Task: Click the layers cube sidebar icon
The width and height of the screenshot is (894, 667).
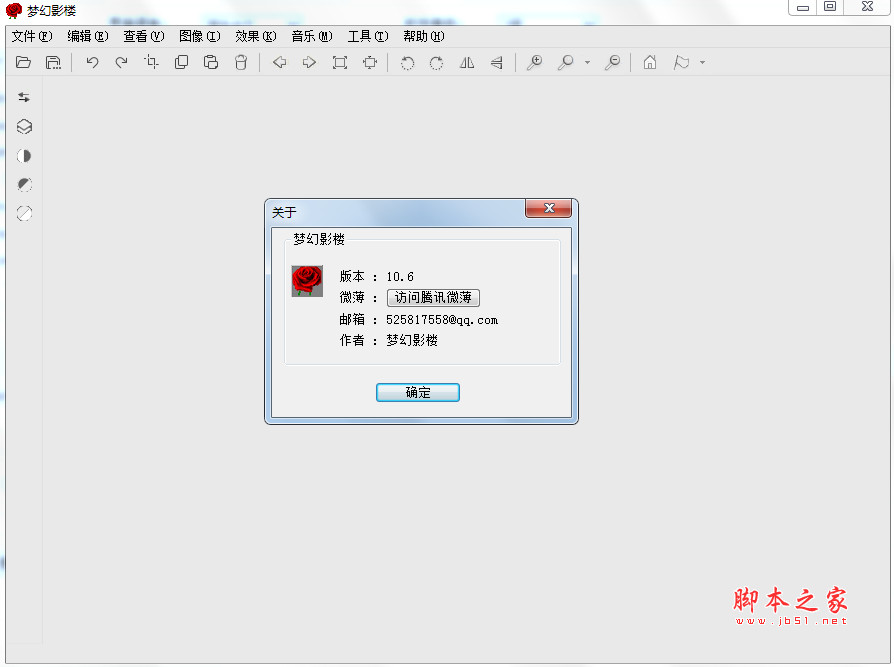Action: 25,127
